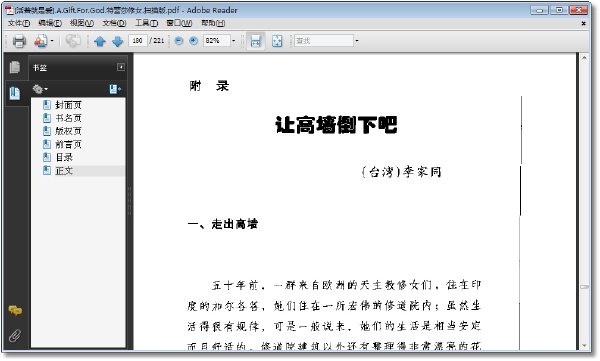Open the bookmarks options gear menu
600x361 pixels.
point(40,89)
